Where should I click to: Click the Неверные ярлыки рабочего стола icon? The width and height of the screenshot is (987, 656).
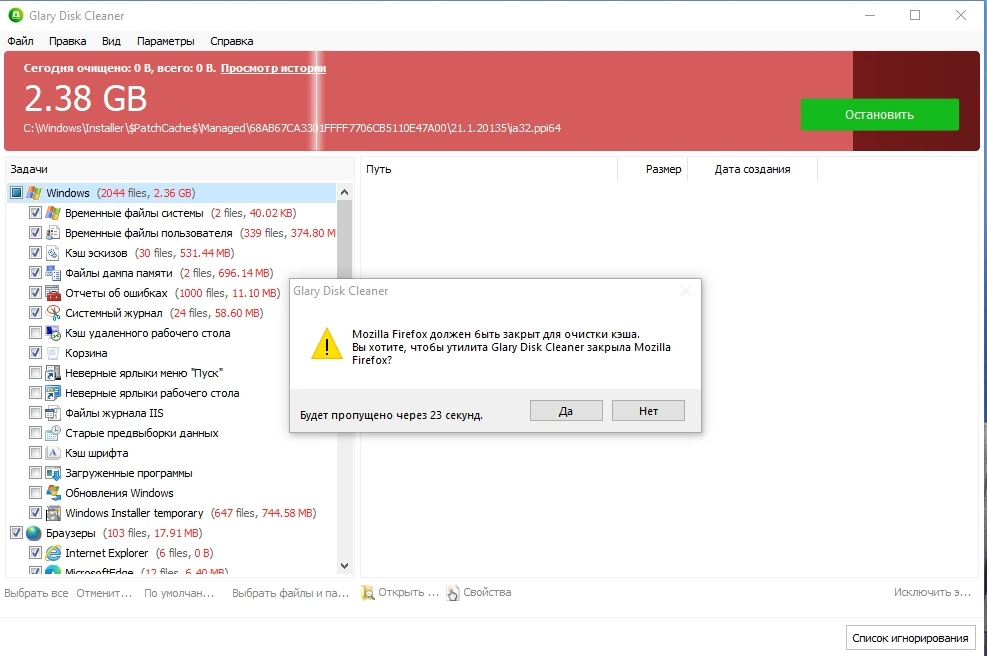pos(54,393)
